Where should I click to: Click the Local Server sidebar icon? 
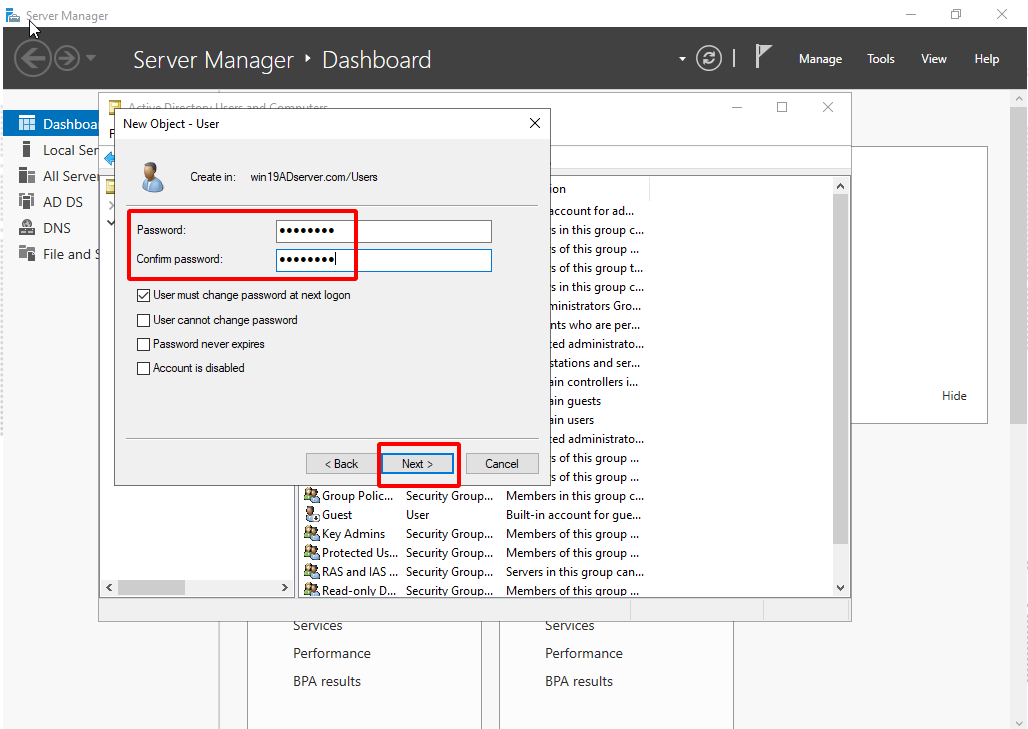coord(26,149)
